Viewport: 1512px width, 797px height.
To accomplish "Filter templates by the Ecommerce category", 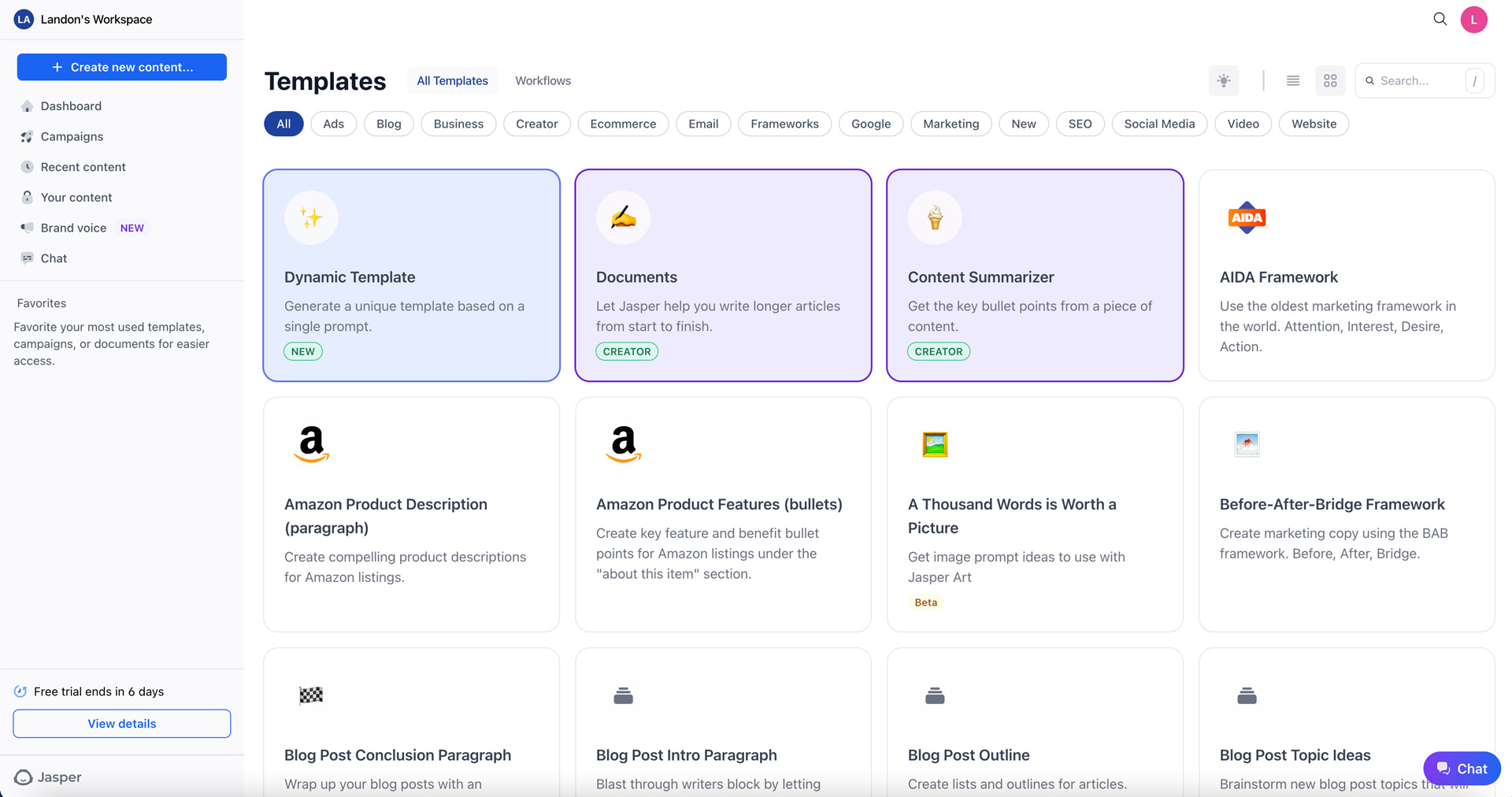I will [623, 124].
